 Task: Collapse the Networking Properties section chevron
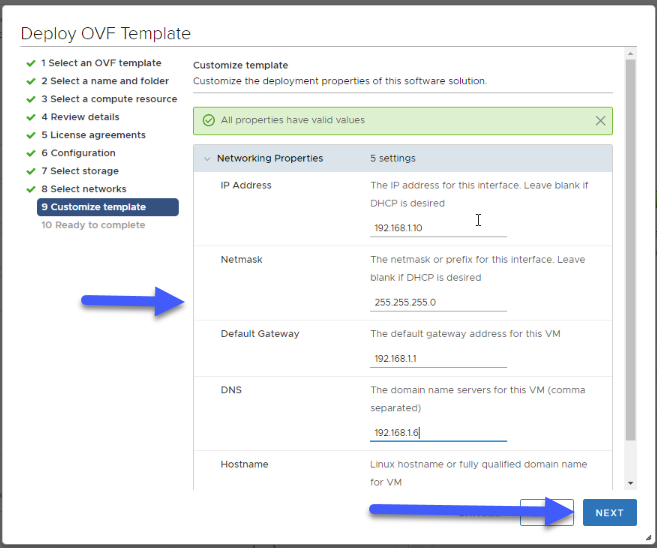coord(207,159)
